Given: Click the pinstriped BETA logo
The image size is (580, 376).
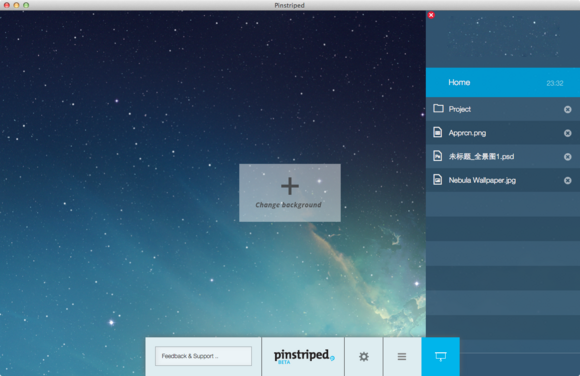Looking at the screenshot, I should 303,356.
